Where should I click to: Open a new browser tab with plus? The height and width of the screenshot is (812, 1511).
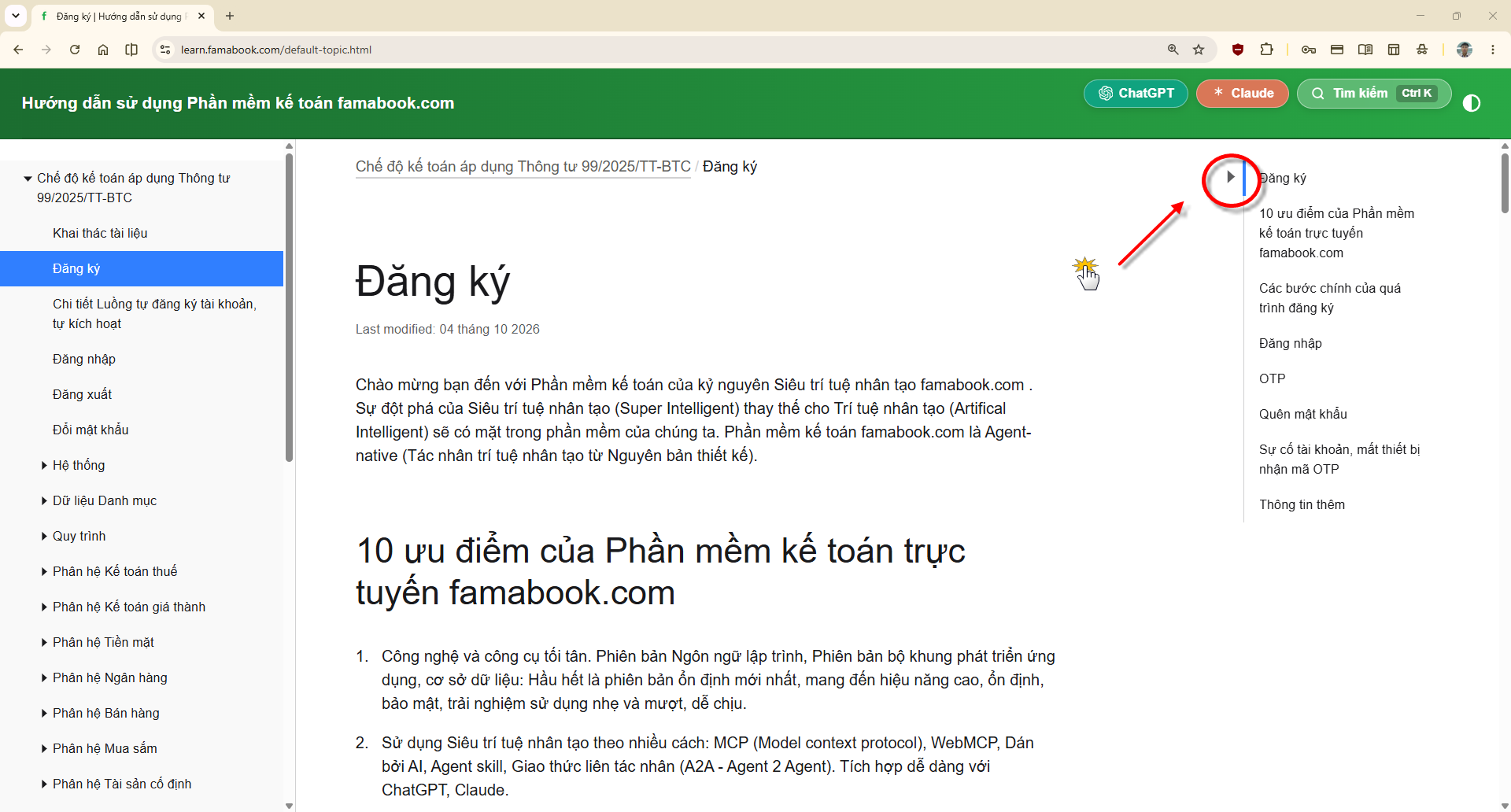click(x=230, y=16)
